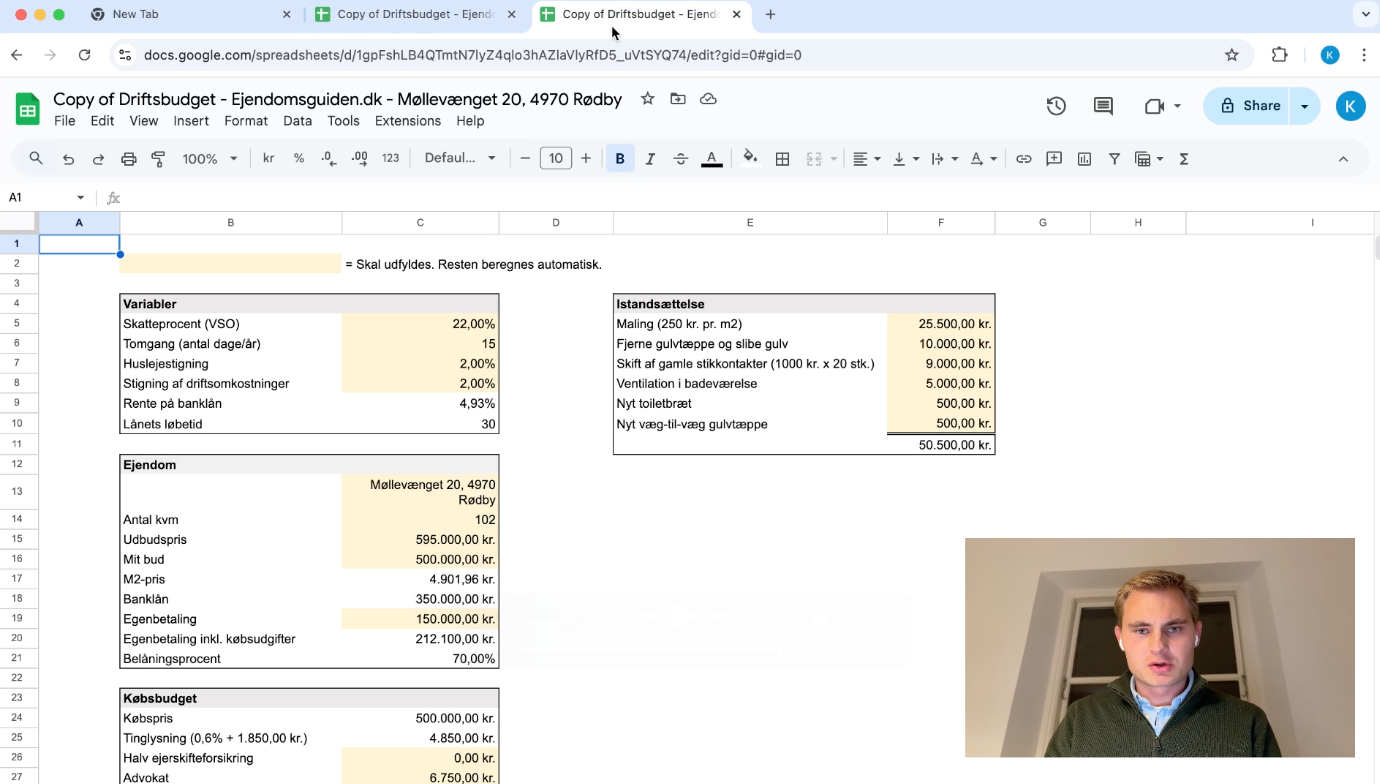Open the Extensions menu

tap(407, 121)
